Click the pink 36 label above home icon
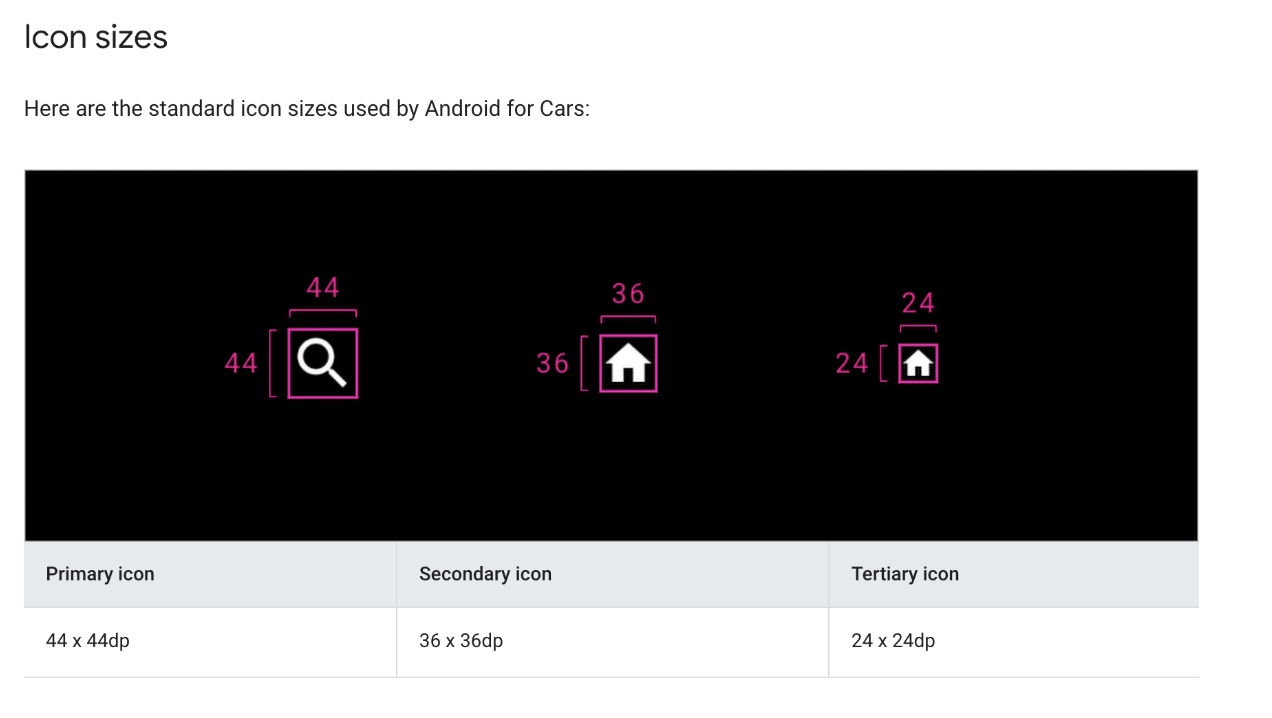This screenshot has height=718, width=1272. 628,294
